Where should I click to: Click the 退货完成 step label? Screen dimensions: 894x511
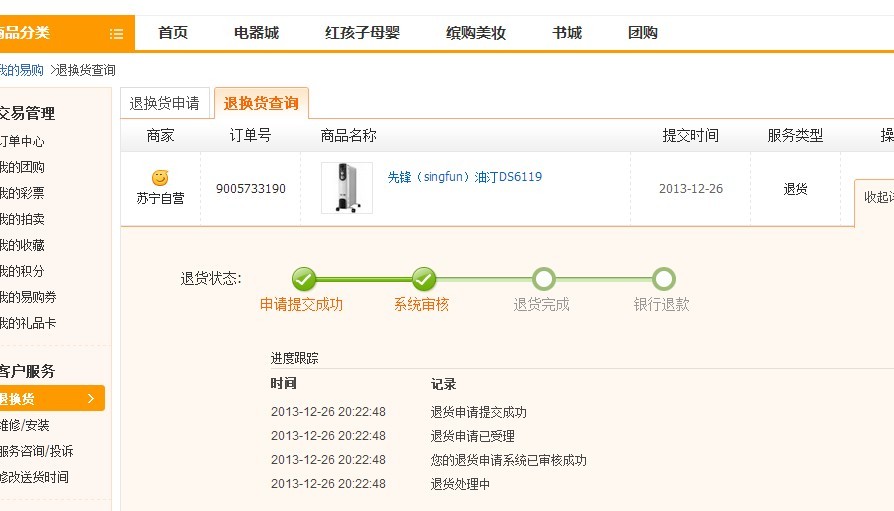coord(542,305)
